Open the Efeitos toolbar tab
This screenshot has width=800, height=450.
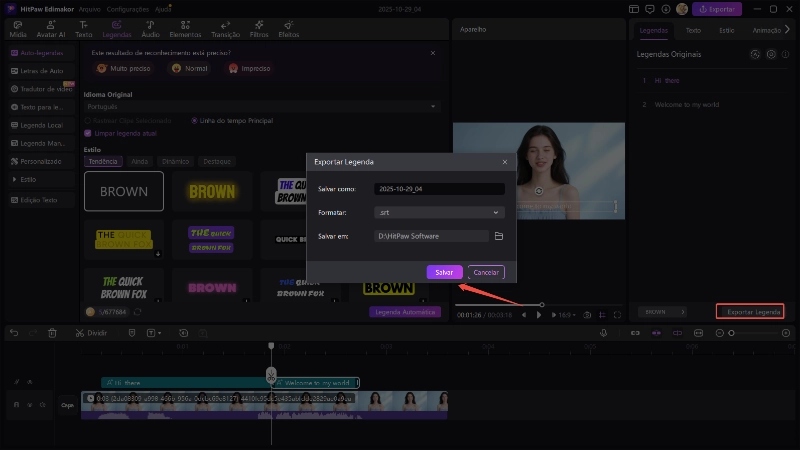[x=288, y=27]
